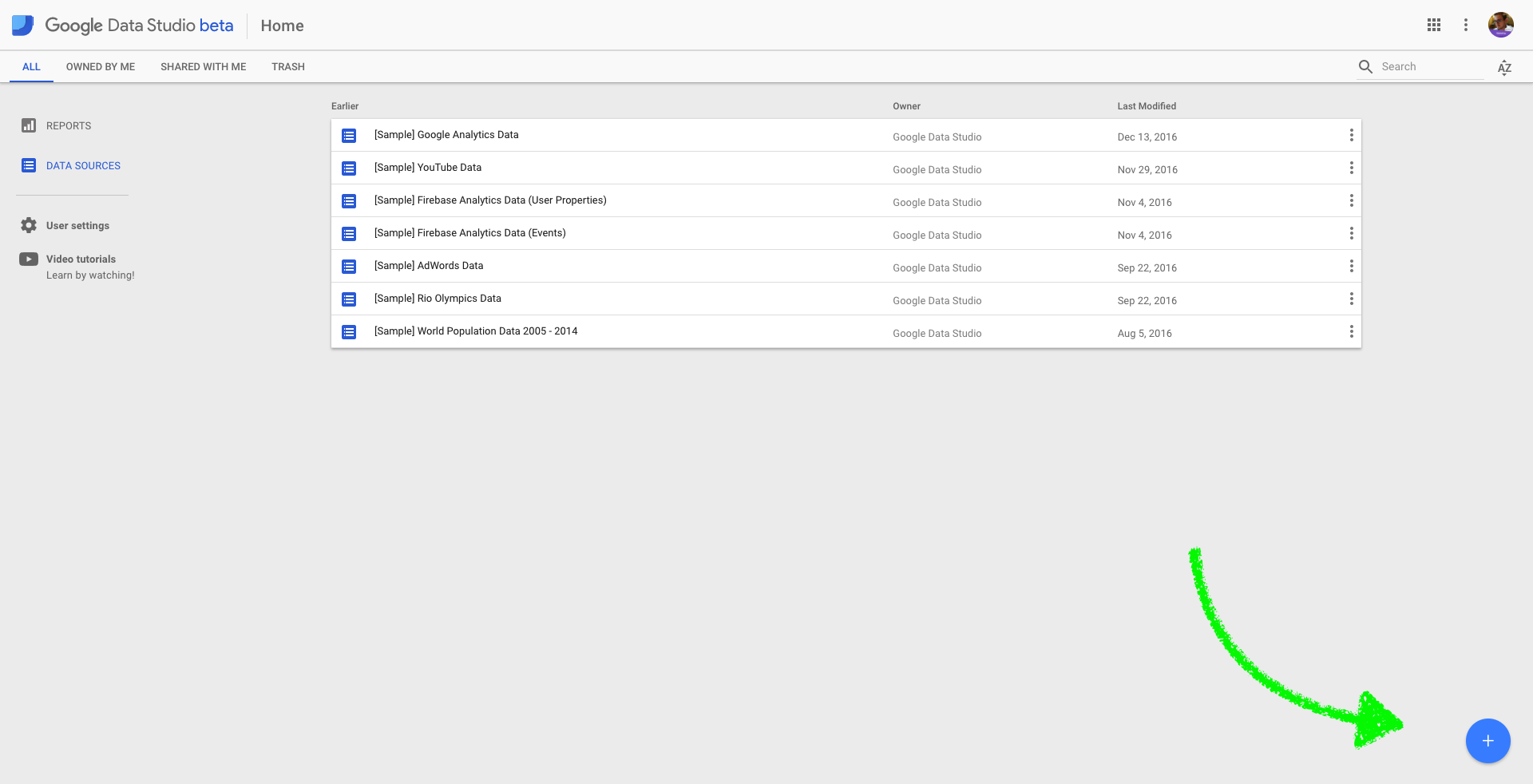The width and height of the screenshot is (1533, 784).
Task: Open [Sample] Firebase Analytics Data (User Properties)
Action: (x=490, y=200)
